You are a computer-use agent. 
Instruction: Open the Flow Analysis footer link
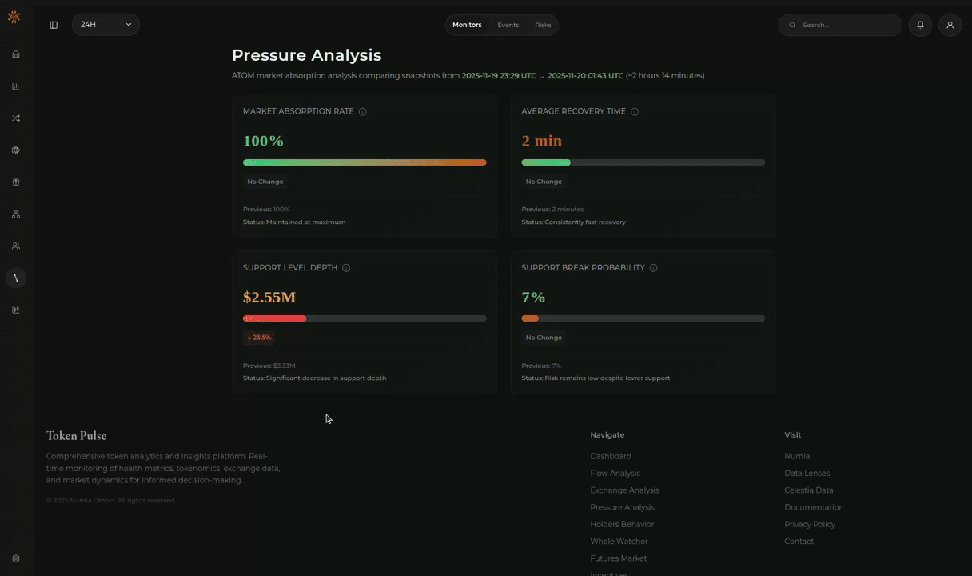615,473
